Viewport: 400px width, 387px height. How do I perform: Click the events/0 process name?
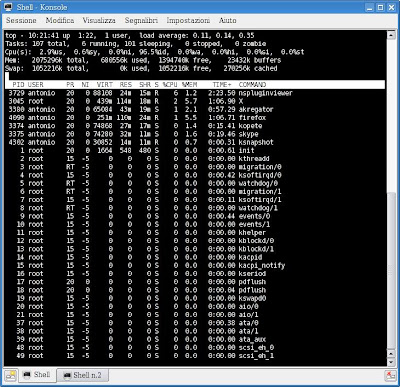254,216
